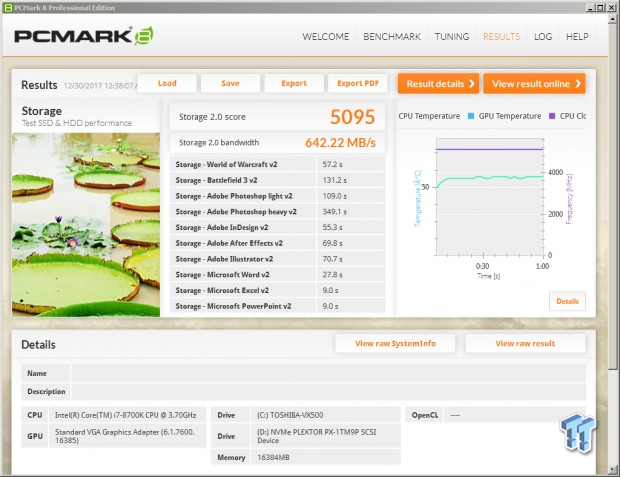Maximize the PCMark 8 window
This screenshot has width=620, height=477.
tap(600, 8)
